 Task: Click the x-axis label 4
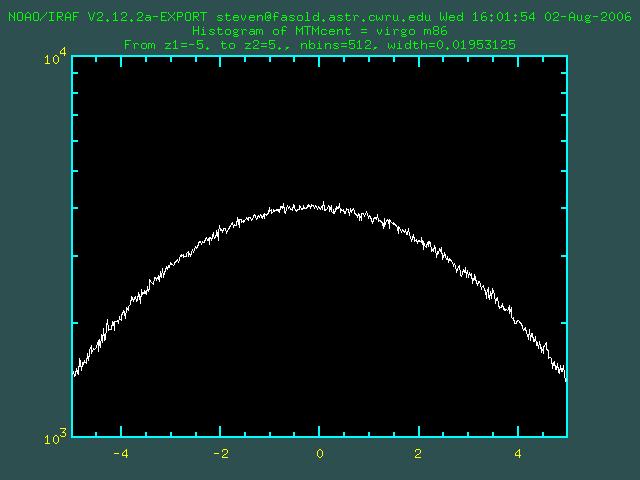point(518,453)
